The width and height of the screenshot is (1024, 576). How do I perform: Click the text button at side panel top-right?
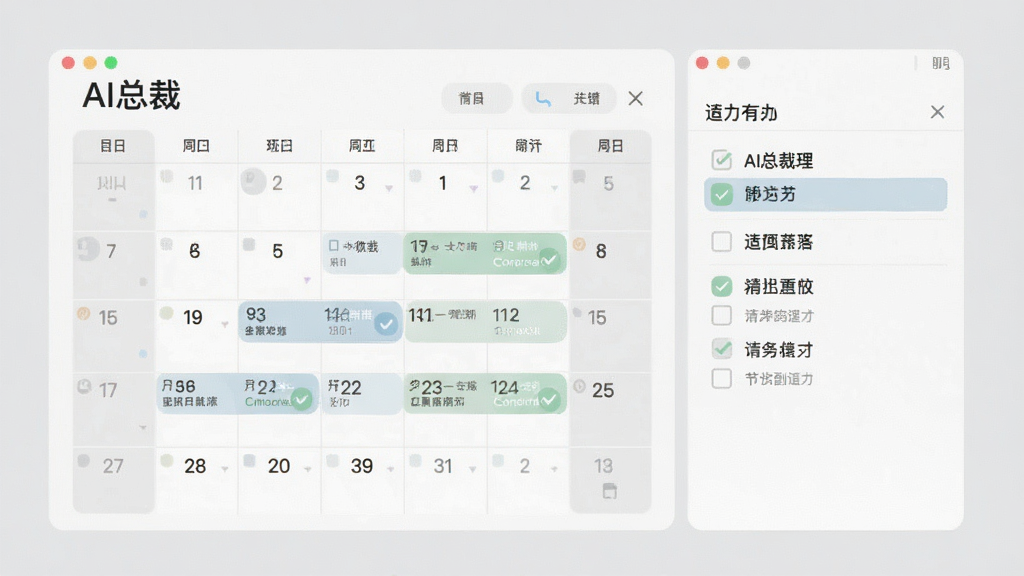940,63
